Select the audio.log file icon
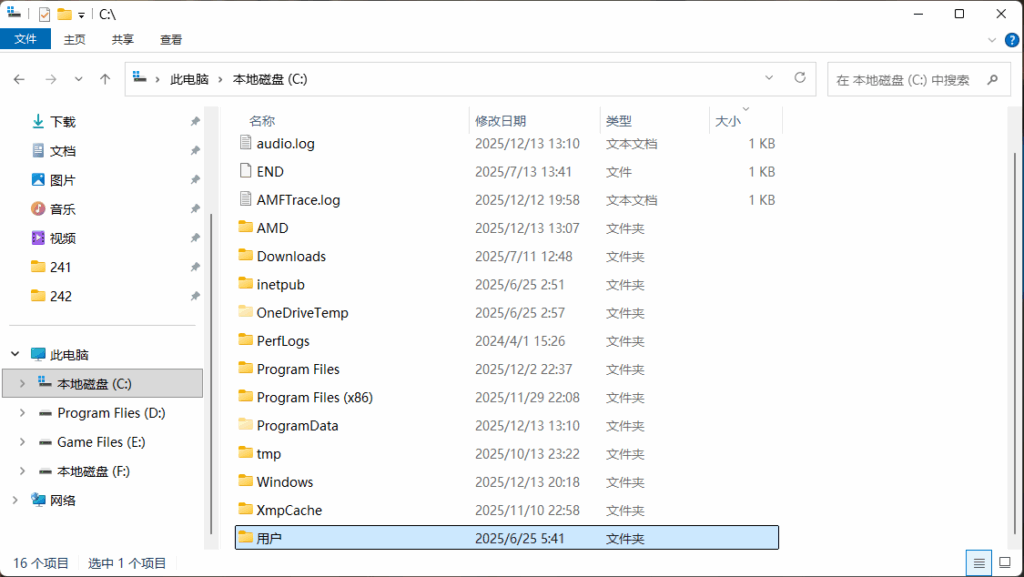This screenshot has height=577, width=1024. [246, 143]
